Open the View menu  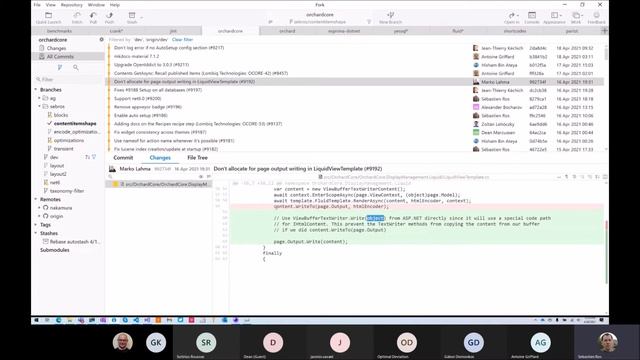click(51, 5)
